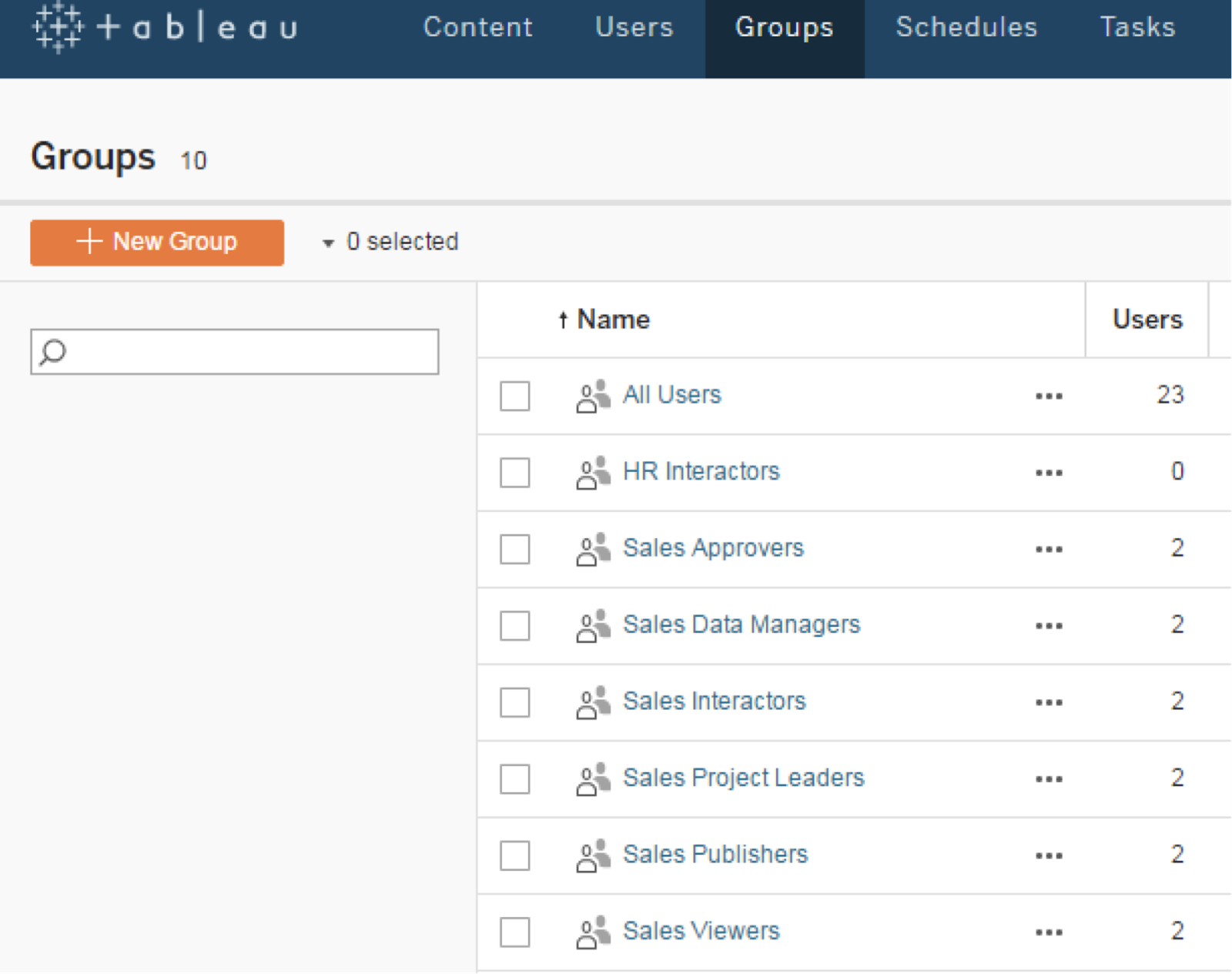Go to the Content tab

477,28
